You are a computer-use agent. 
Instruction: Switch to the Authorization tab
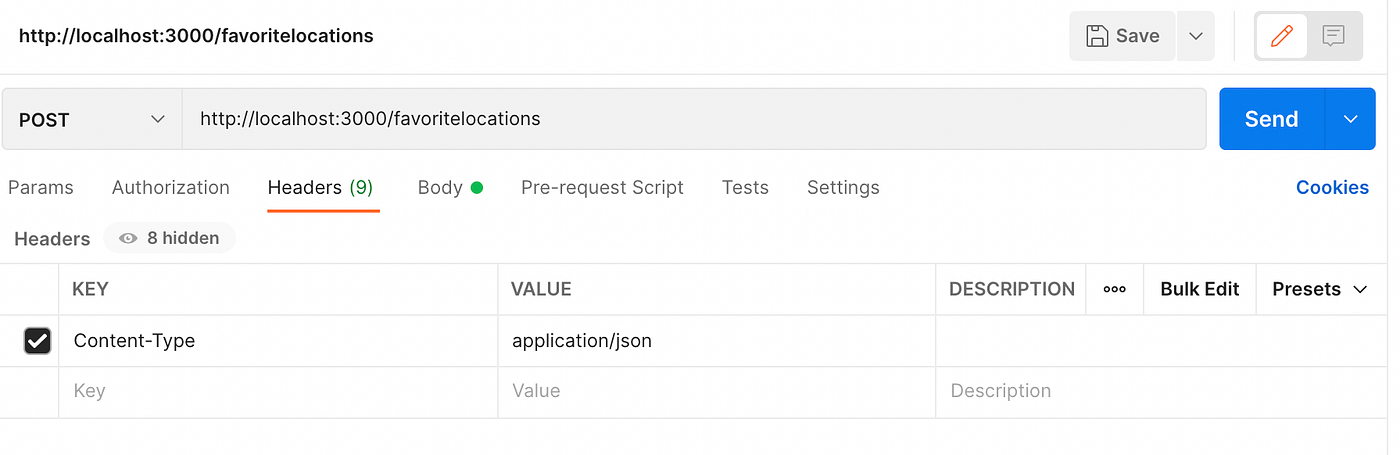[x=171, y=188]
